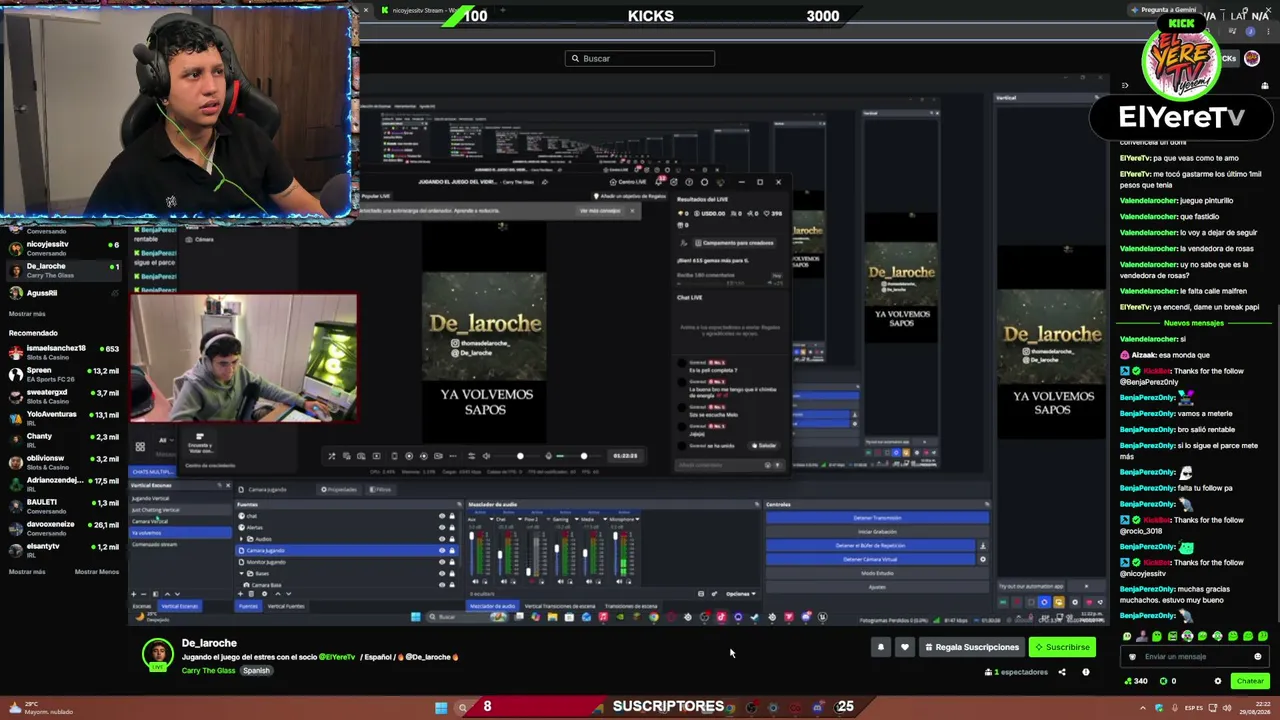Click Regala Suscripciones
Viewport: 1280px width, 720px height.
[971, 647]
